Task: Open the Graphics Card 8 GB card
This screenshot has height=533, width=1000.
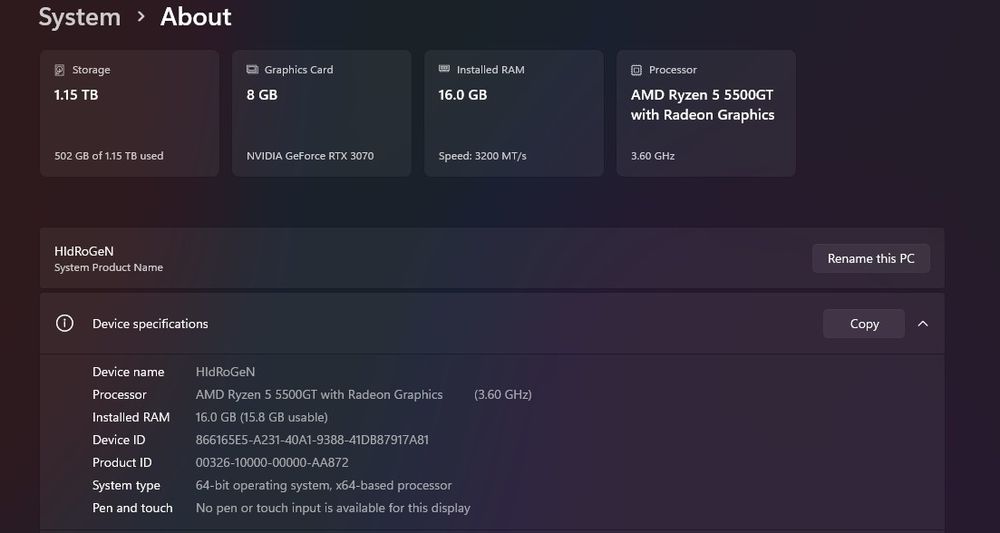Action: click(321, 113)
